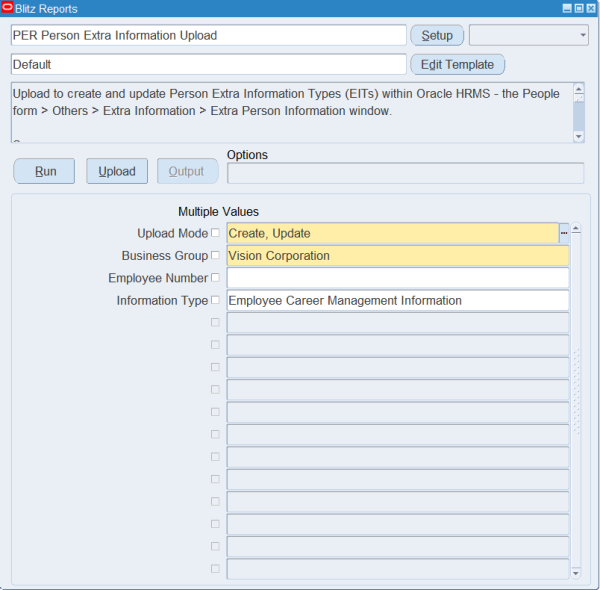Close the Blitz Reports window
Viewport: 600px width, 590px height.
(x=591, y=8)
